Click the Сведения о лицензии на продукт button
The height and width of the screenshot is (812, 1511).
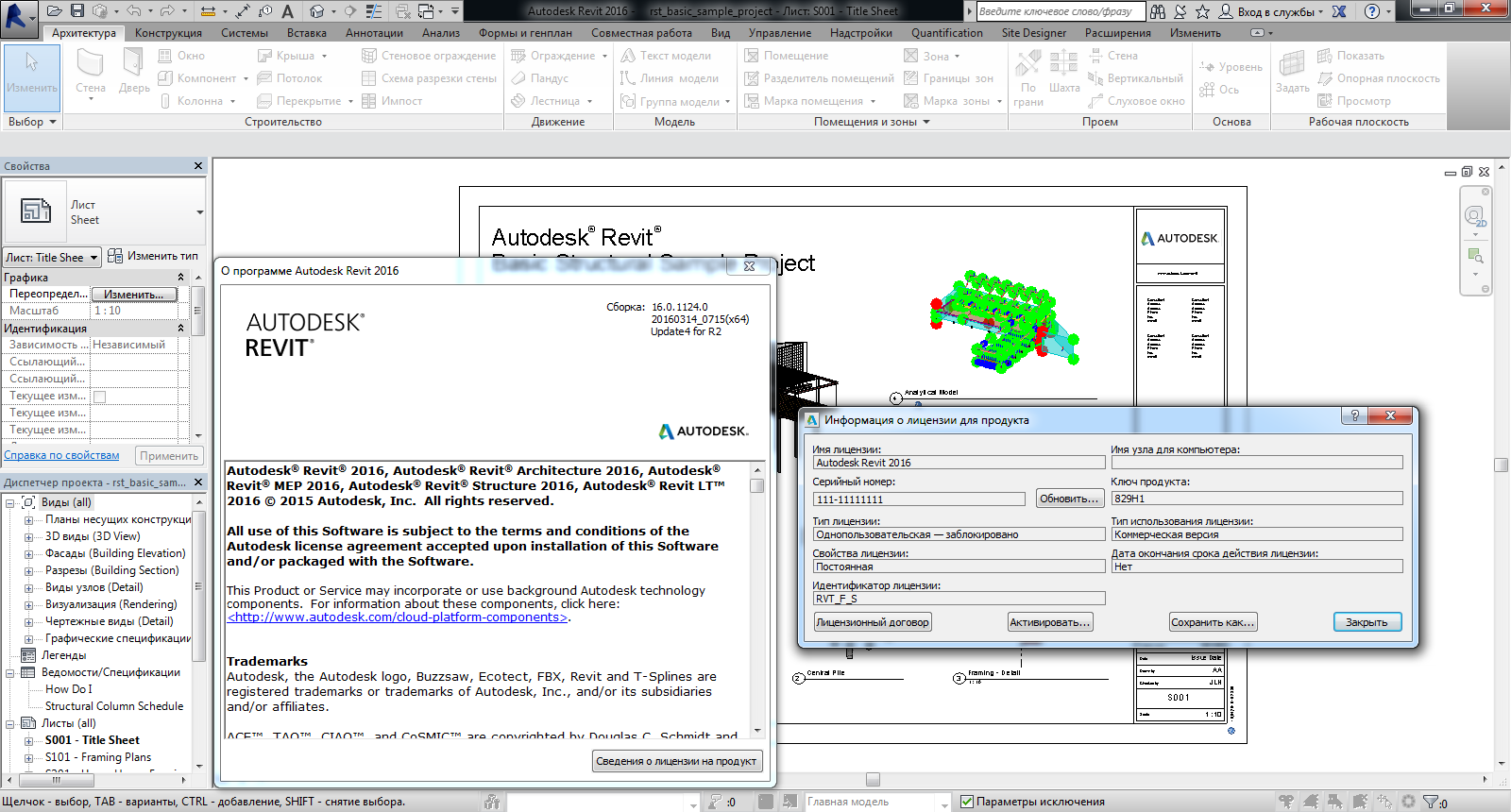point(676,761)
